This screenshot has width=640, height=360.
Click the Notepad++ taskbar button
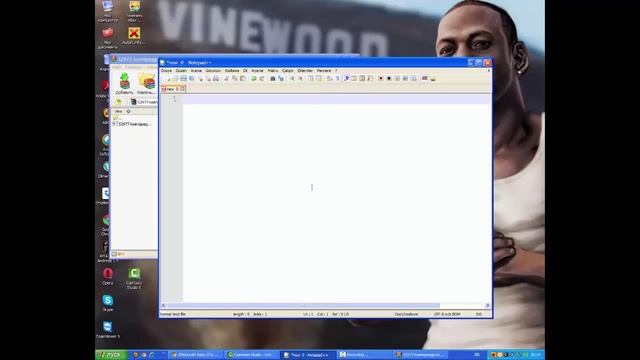click(x=307, y=355)
